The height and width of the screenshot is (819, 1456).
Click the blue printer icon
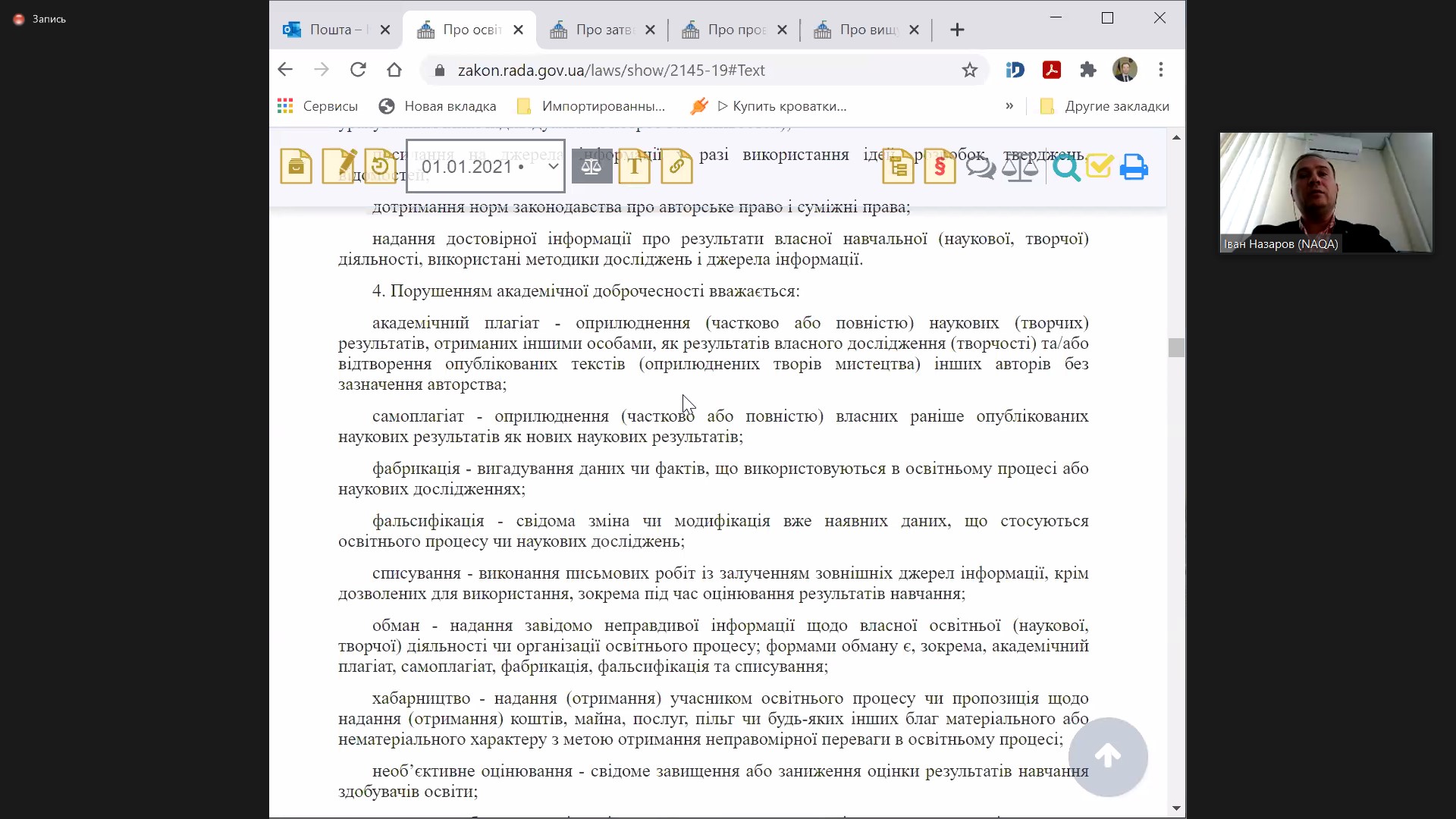coord(1134,166)
